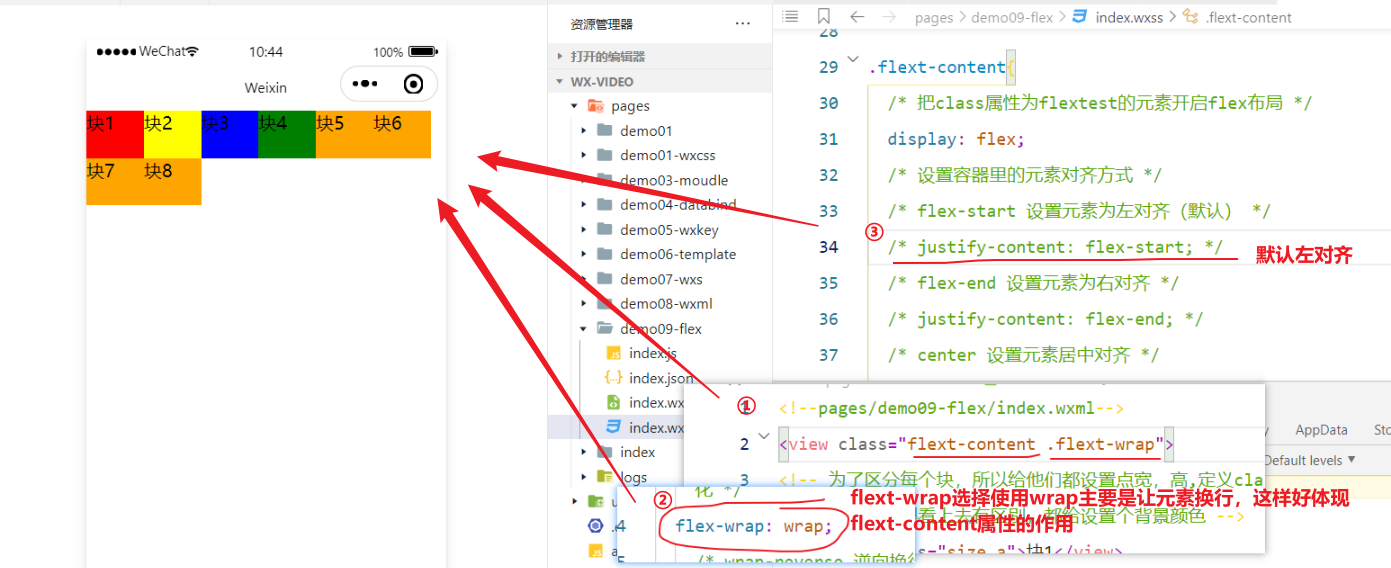Screen dimensions: 1391x568
Task: Click demo09-flex in the breadcrumb path
Action: click(x=1012, y=17)
